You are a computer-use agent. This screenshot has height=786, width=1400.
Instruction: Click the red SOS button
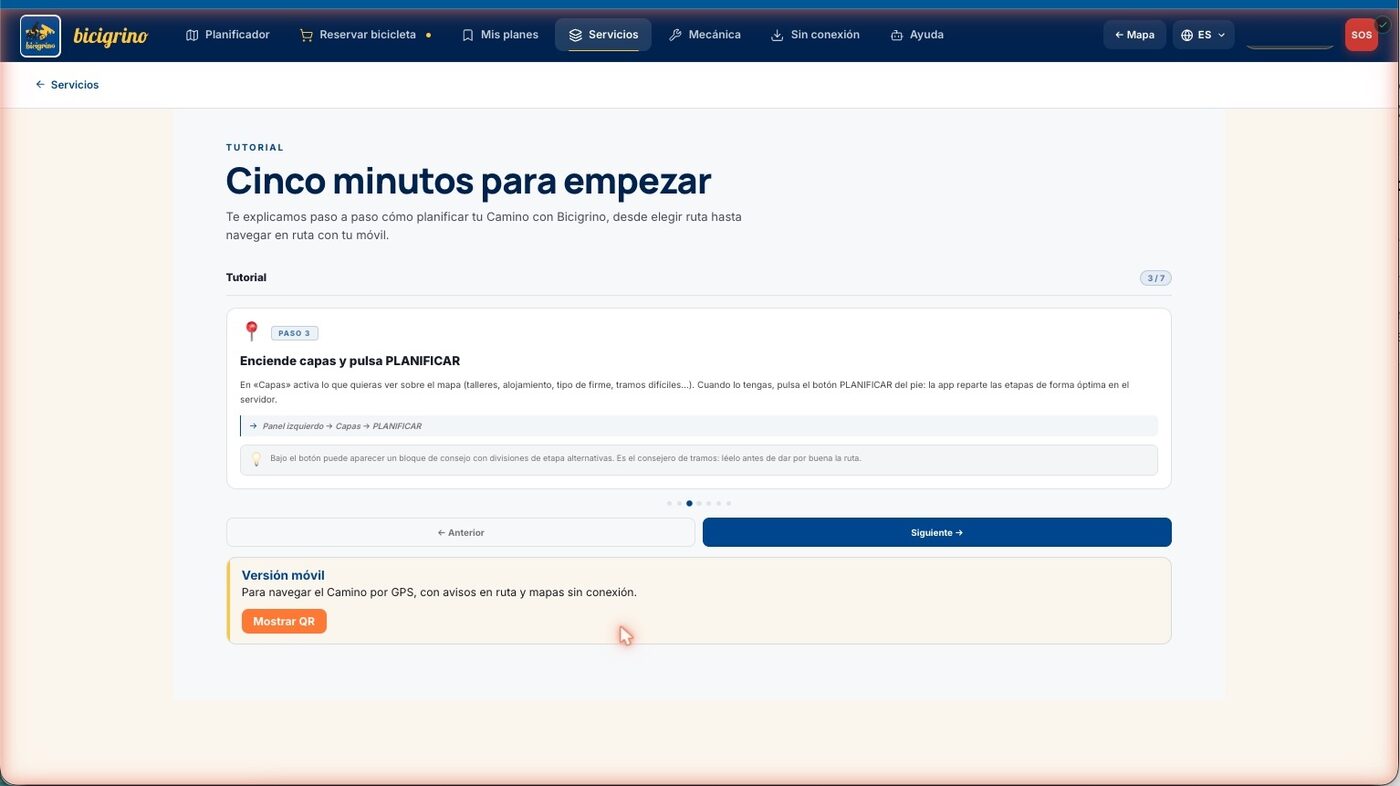1361,35
